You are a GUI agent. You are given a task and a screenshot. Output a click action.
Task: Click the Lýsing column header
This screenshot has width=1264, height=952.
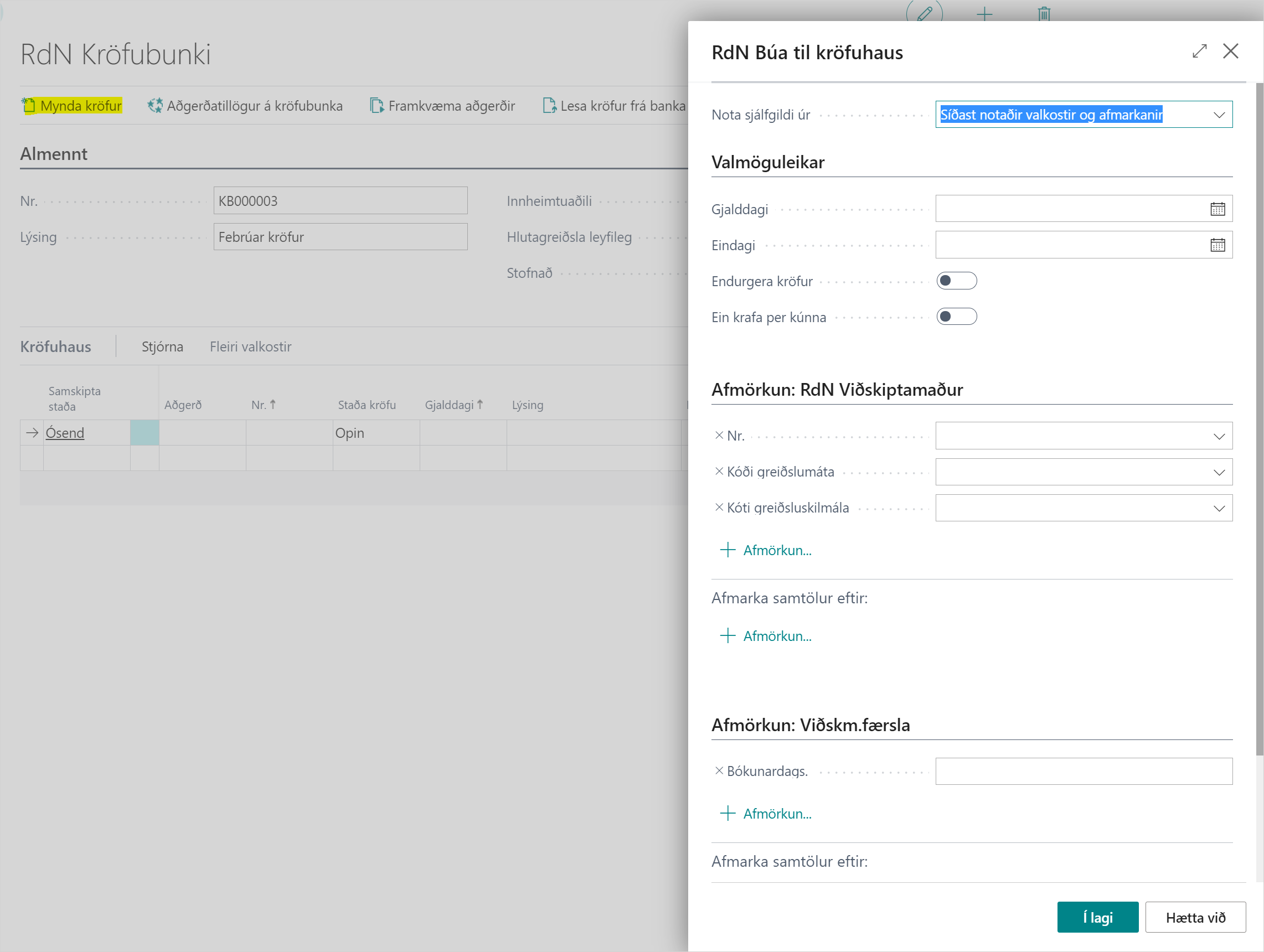pyautogui.click(x=528, y=405)
